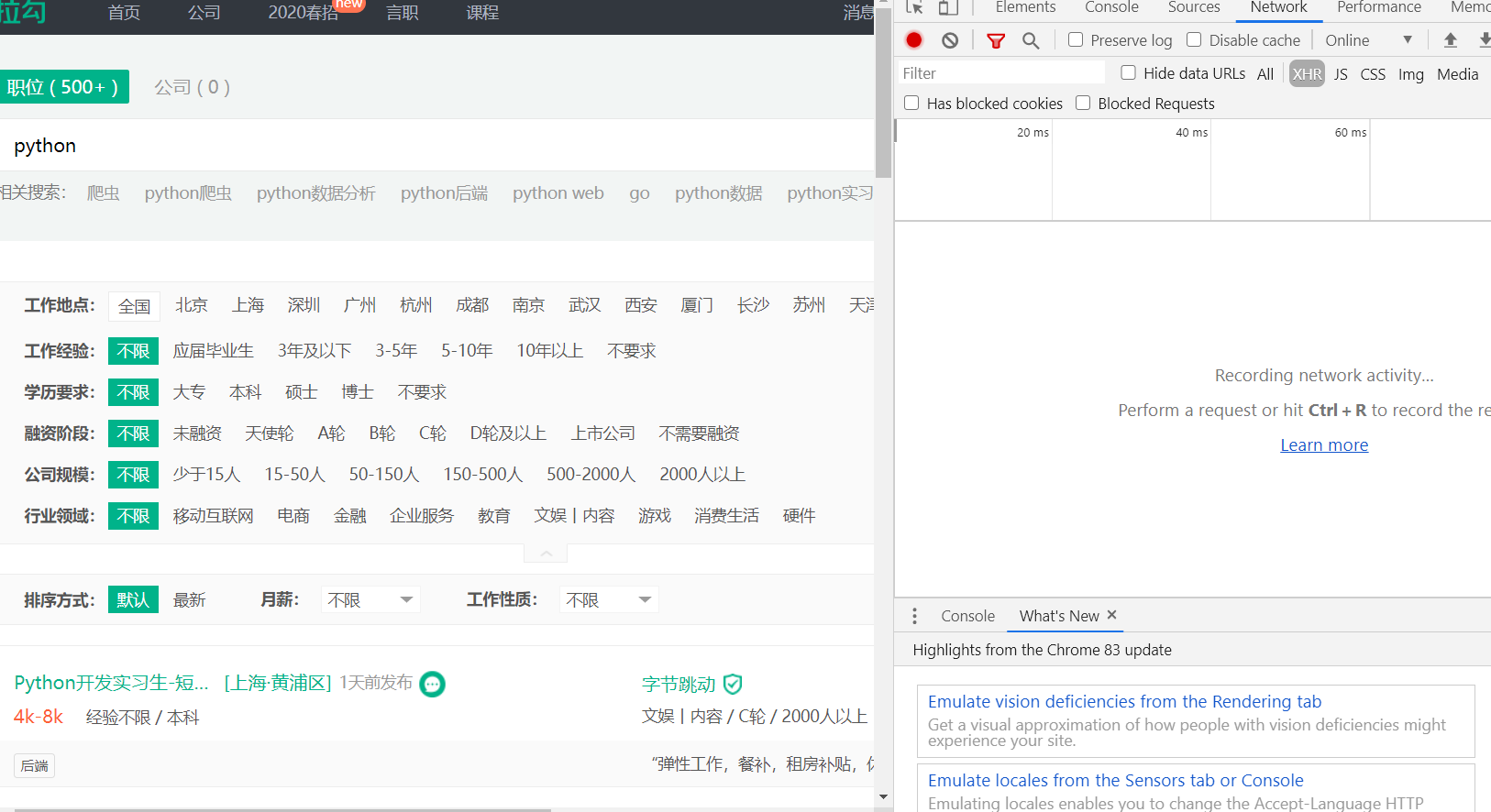Select the Img request type filter
This screenshot has width=1491, height=812.
1410,74
